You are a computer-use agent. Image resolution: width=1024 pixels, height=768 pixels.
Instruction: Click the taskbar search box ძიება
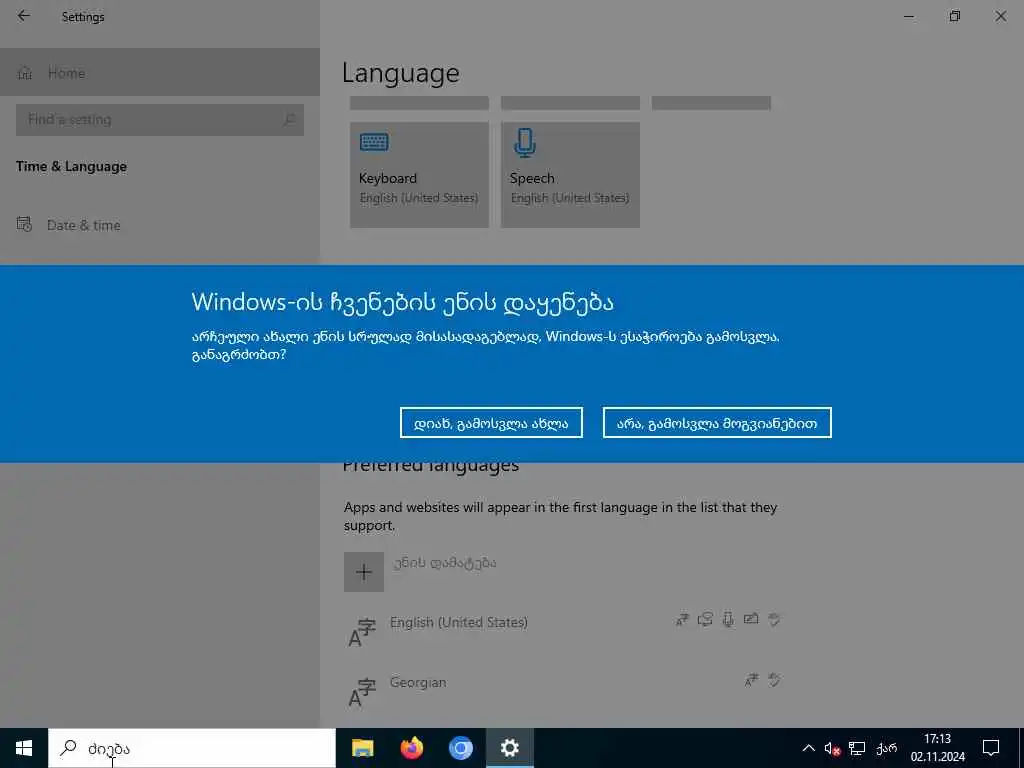(x=192, y=748)
